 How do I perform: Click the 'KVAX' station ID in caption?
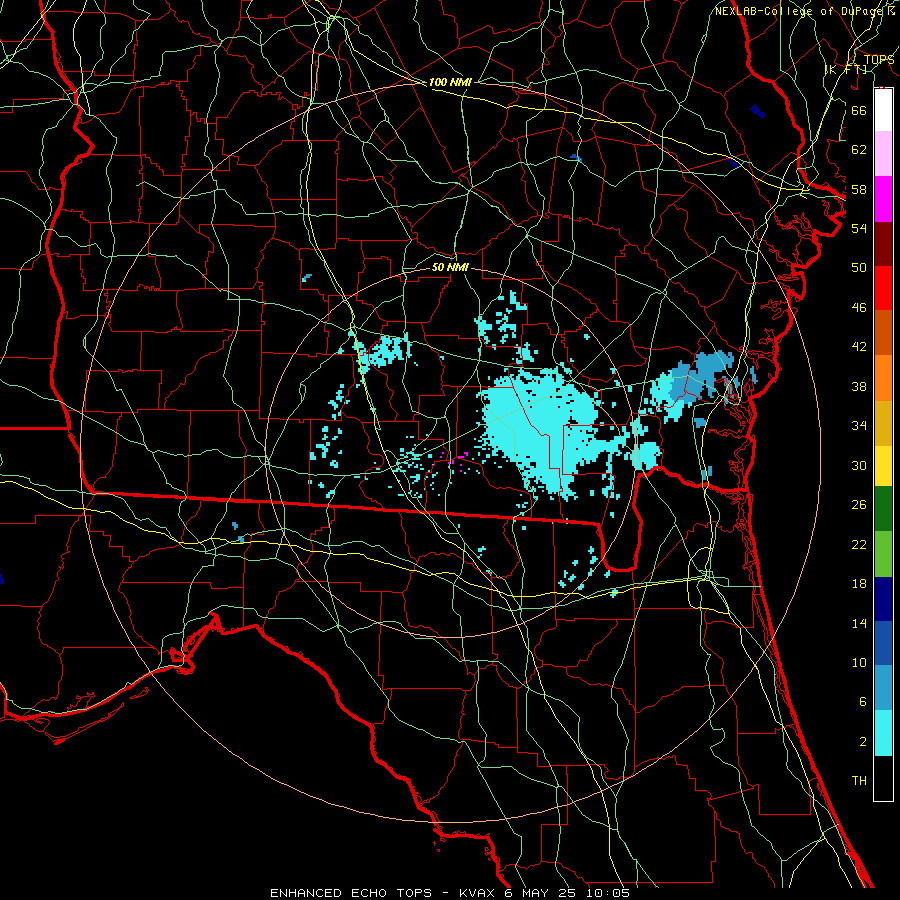[479, 893]
